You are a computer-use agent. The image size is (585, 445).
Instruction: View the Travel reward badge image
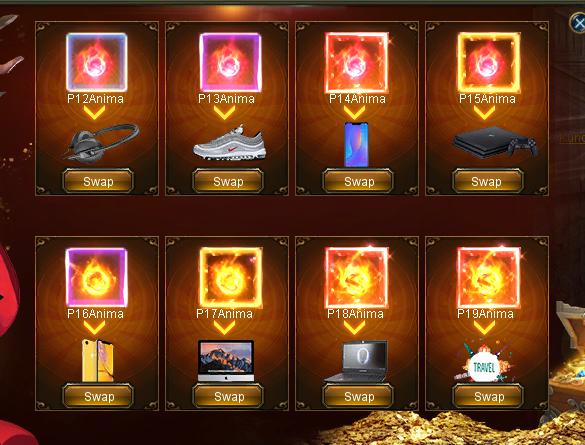(x=484, y=363)
